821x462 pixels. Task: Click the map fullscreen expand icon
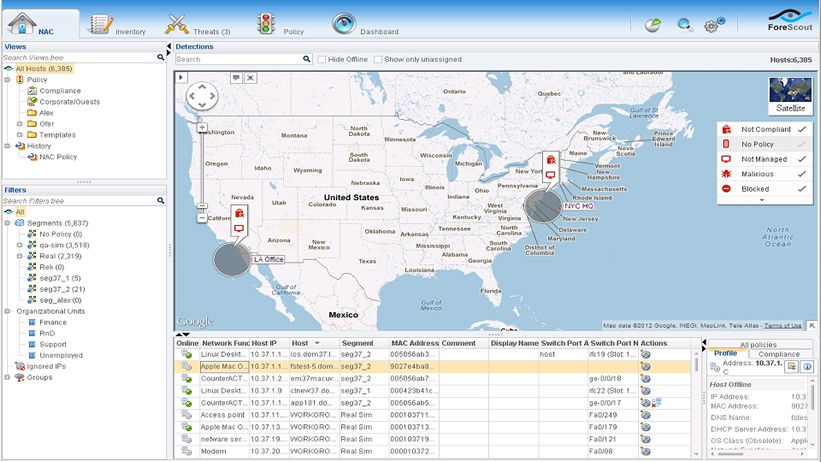250,77
